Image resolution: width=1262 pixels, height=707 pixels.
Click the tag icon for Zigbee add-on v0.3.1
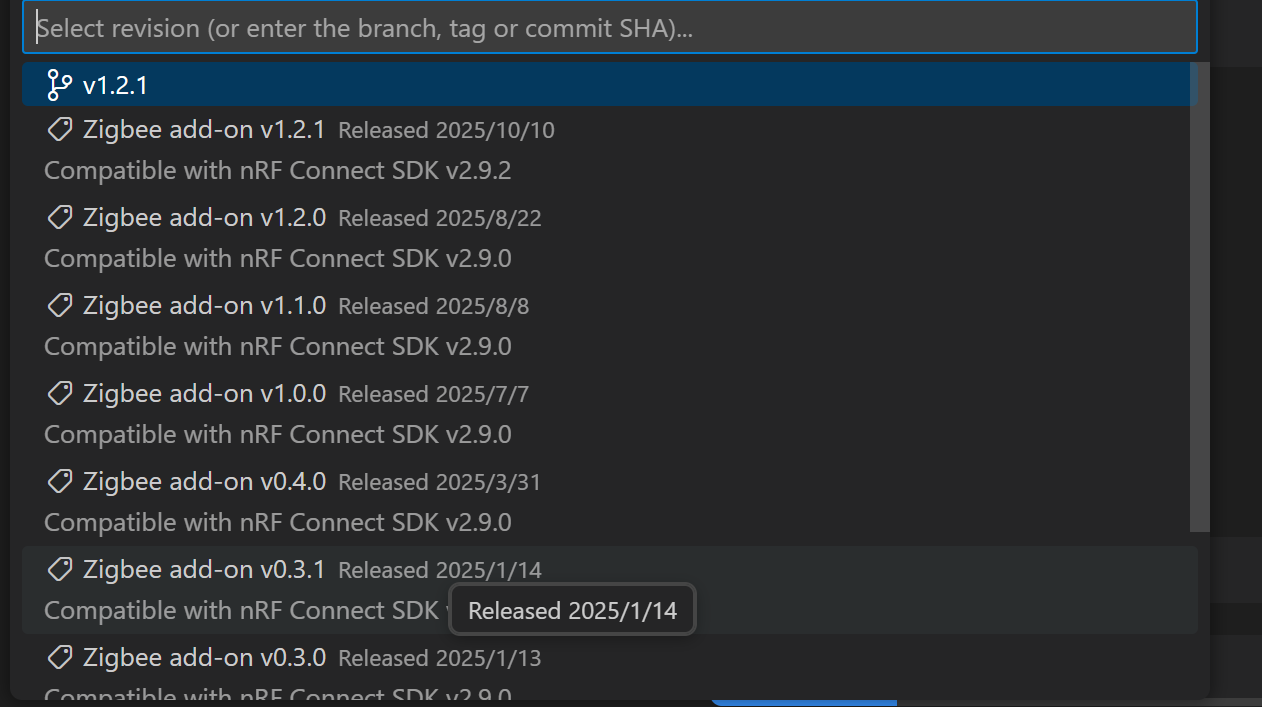point(60,570)
